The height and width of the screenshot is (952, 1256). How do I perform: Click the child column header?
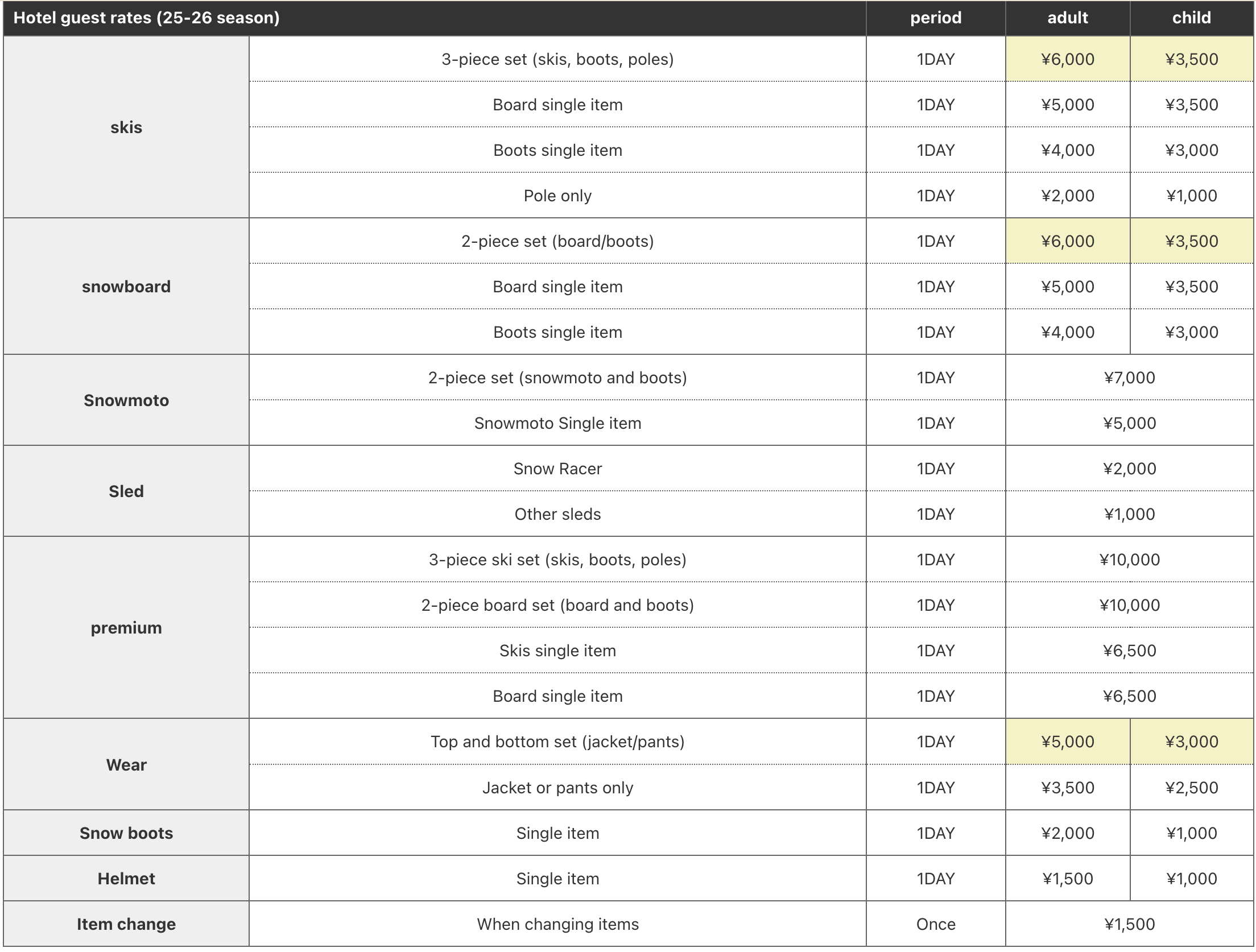(1191, 18)
